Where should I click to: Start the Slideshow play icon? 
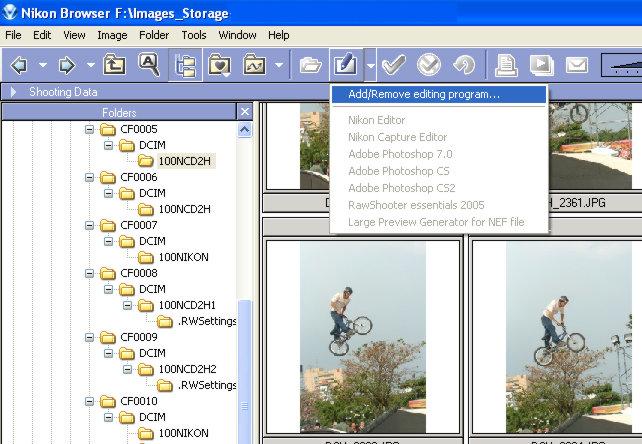tap(541, 65)
